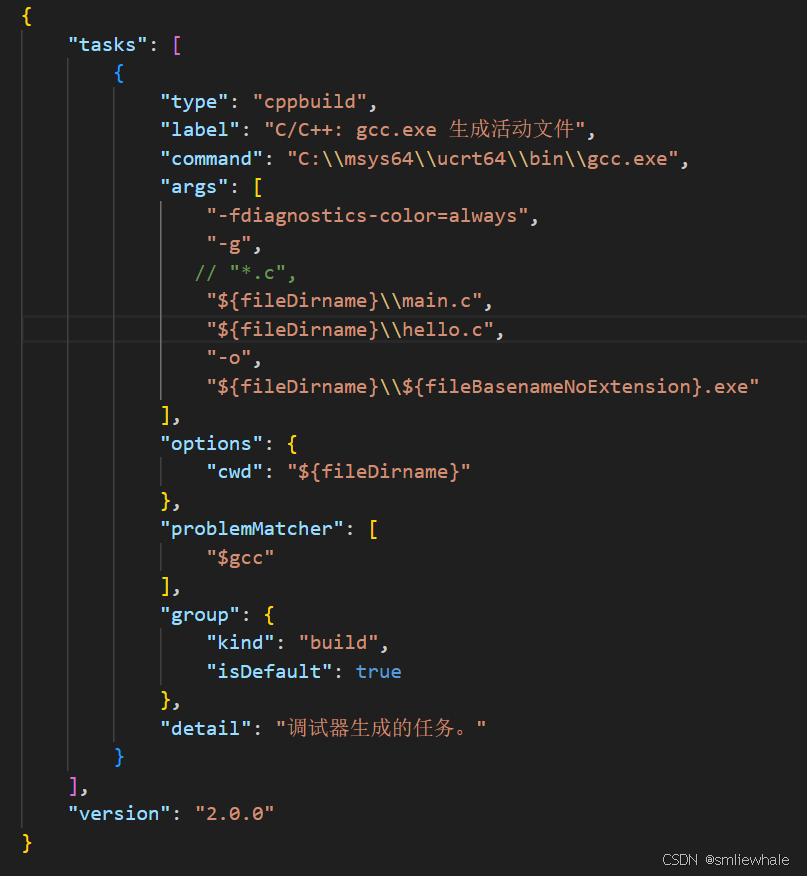Click the "tasks" key name
Viewport: 807px width, 876px height.
[x=108, y=45]
